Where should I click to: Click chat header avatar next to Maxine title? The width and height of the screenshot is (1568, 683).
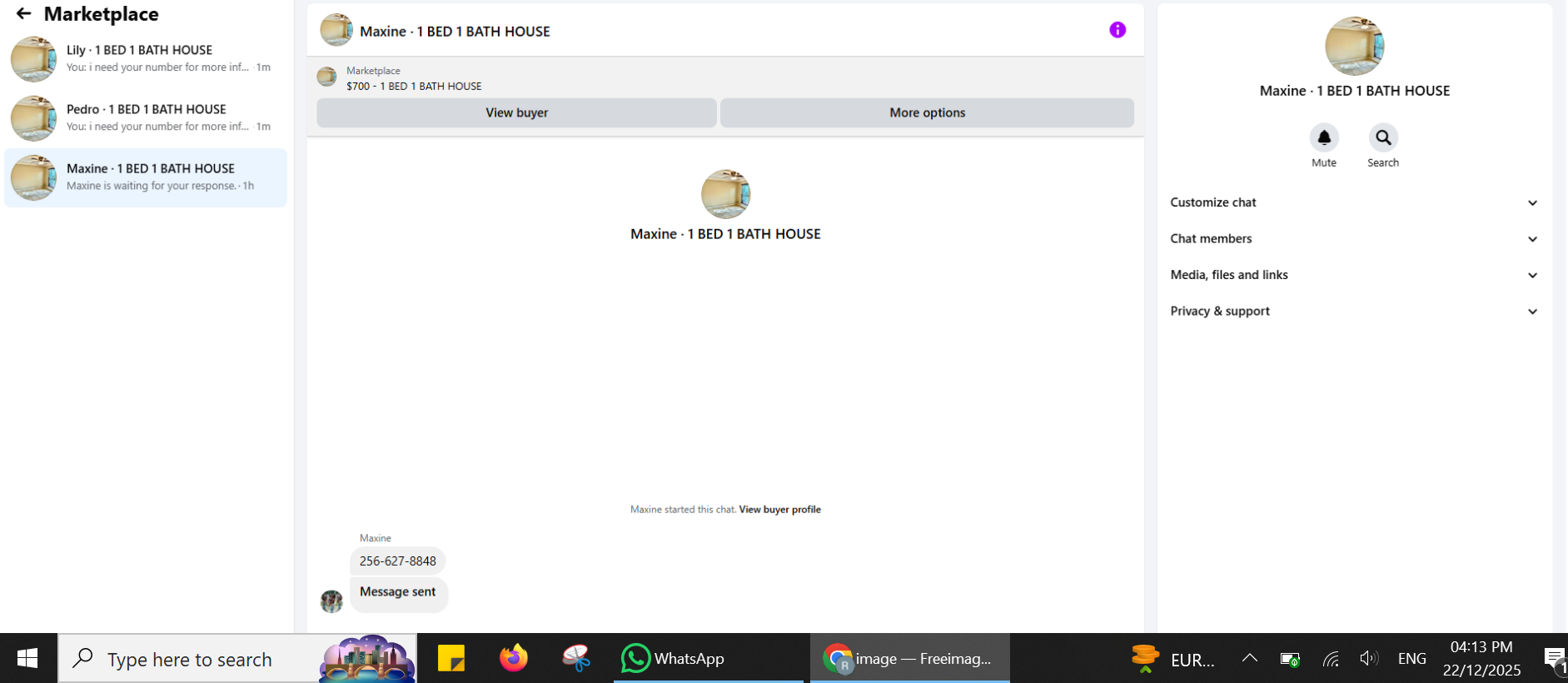(336, 30)
